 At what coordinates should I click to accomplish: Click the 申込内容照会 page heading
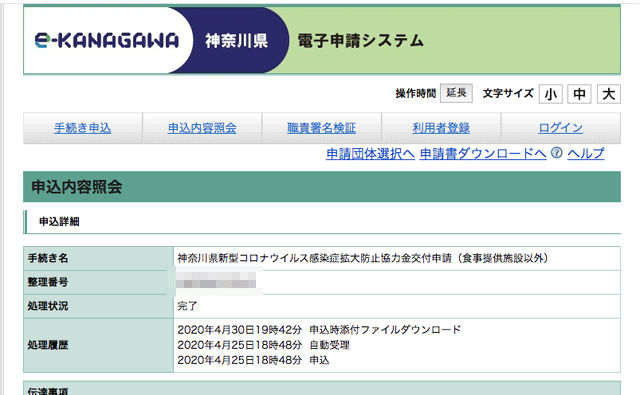pos(77,187)
